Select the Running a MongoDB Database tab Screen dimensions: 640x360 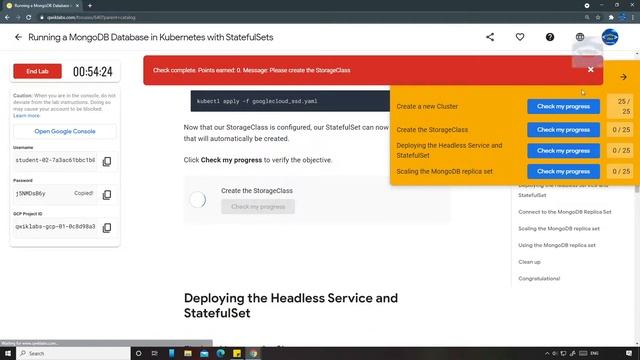[x=42, y=6]
